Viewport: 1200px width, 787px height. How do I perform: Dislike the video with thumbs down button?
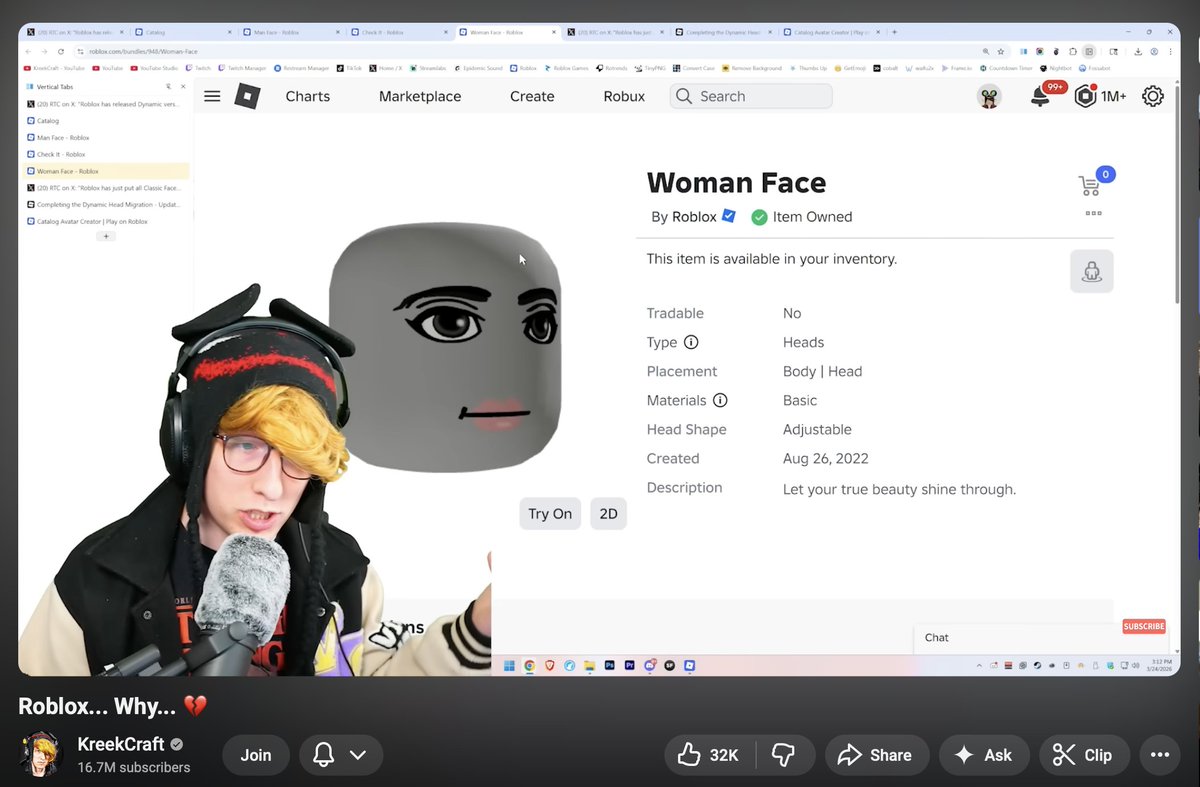click(784, 755)
